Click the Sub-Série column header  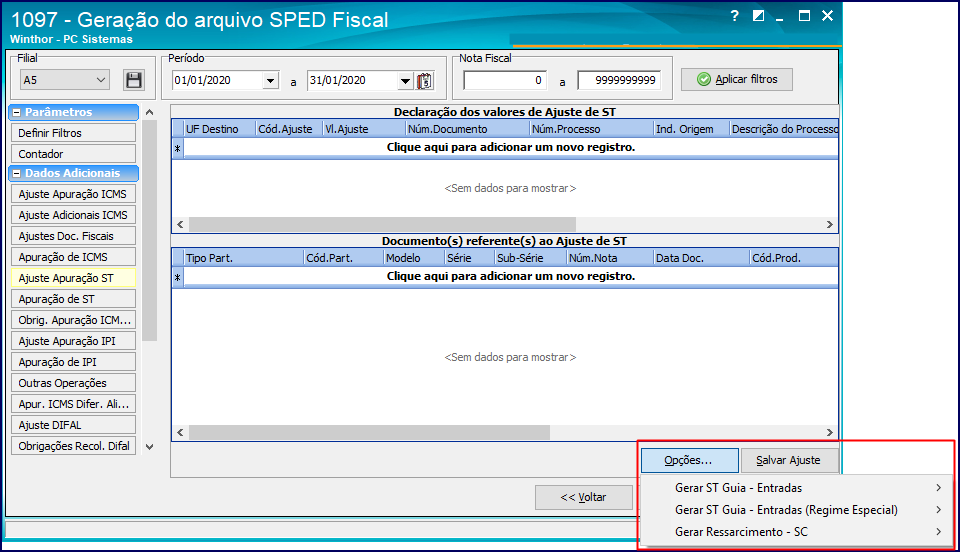tap(530, 258)
